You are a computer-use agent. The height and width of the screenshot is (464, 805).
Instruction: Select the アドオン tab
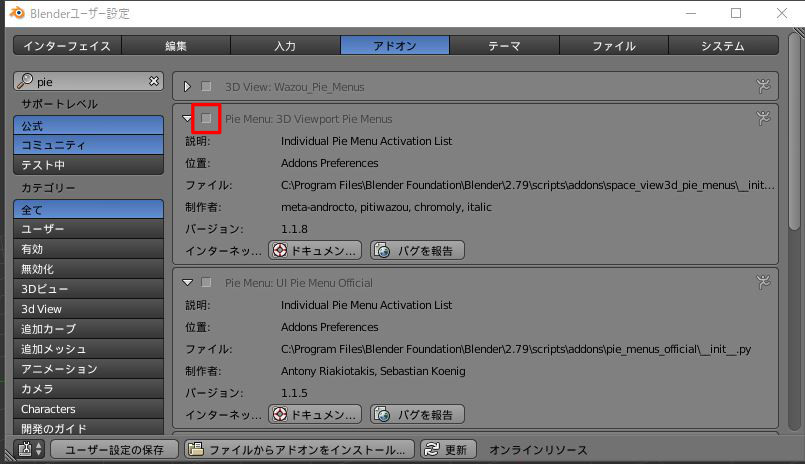tap(395, 46)
